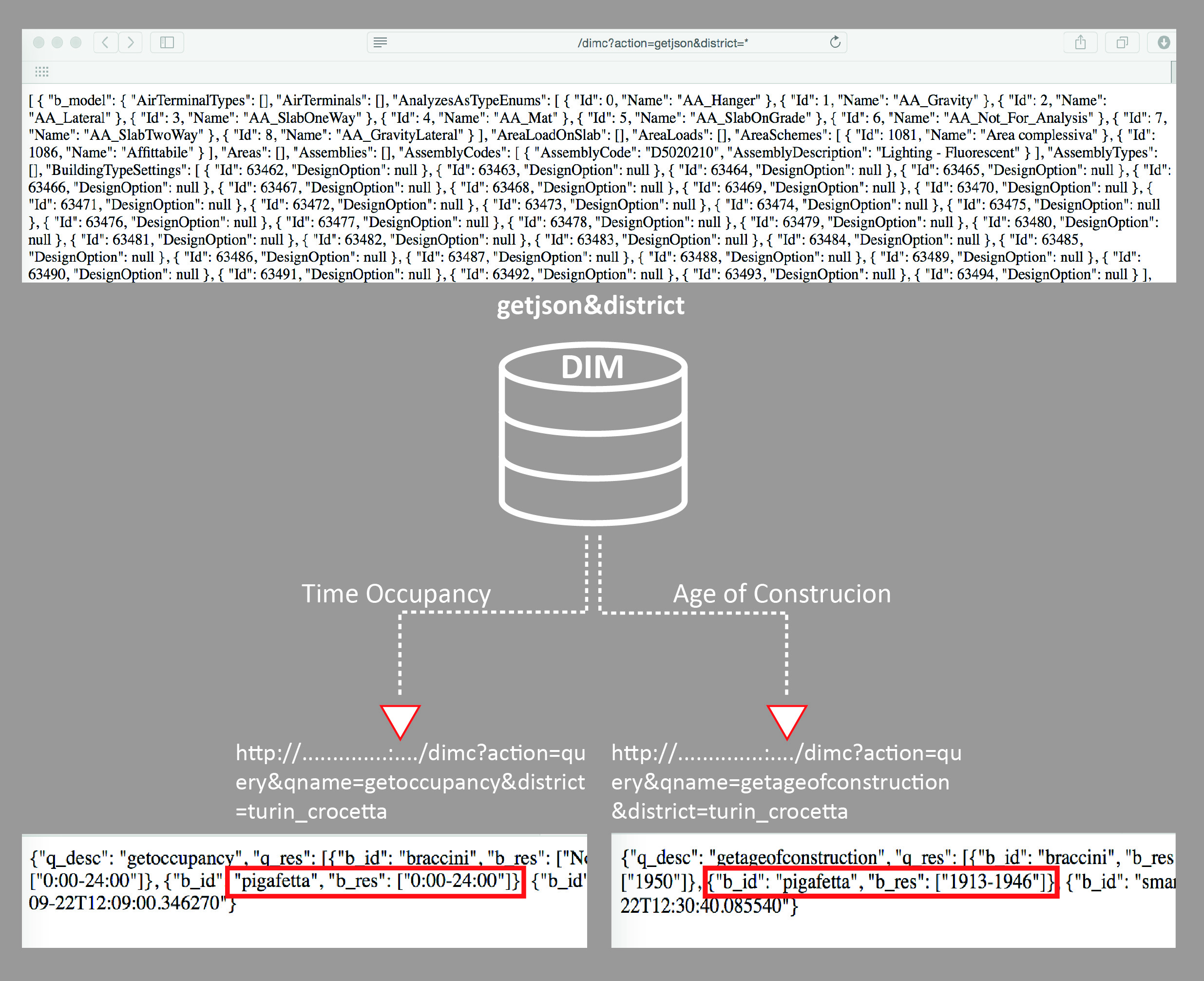Toggle the Safari sidebar button

[x=167, y=42]
